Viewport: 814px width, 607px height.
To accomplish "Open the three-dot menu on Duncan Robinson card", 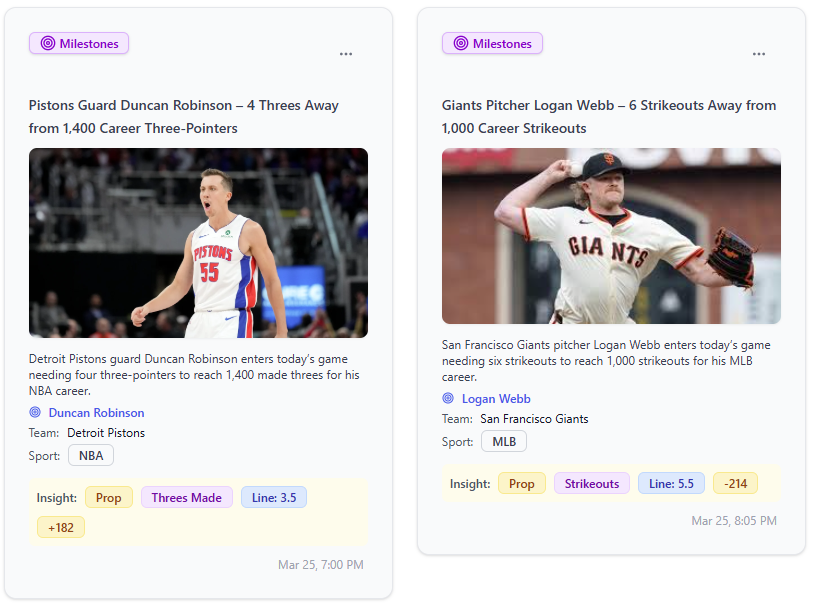I will (x=346, y=54).
